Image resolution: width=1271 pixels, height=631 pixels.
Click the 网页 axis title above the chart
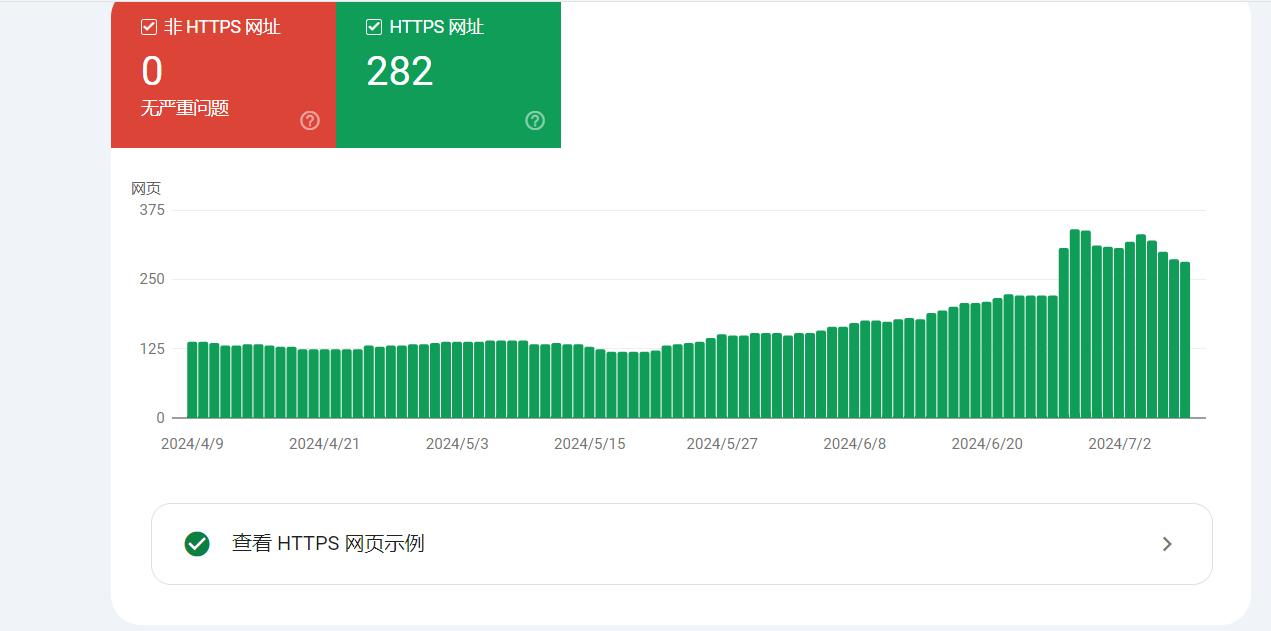146,188
